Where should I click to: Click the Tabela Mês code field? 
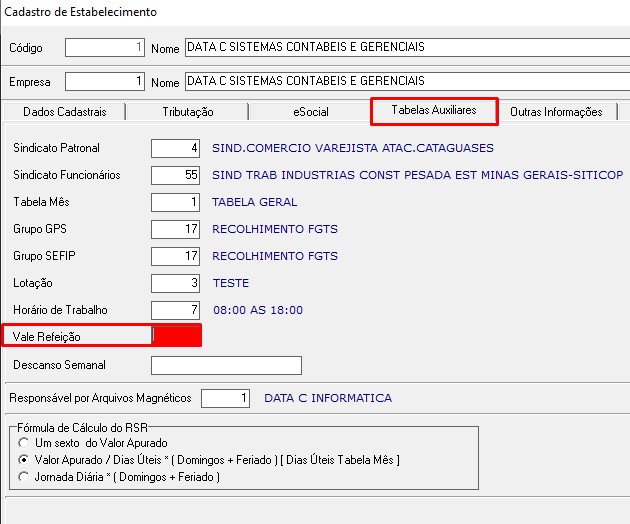176,202
